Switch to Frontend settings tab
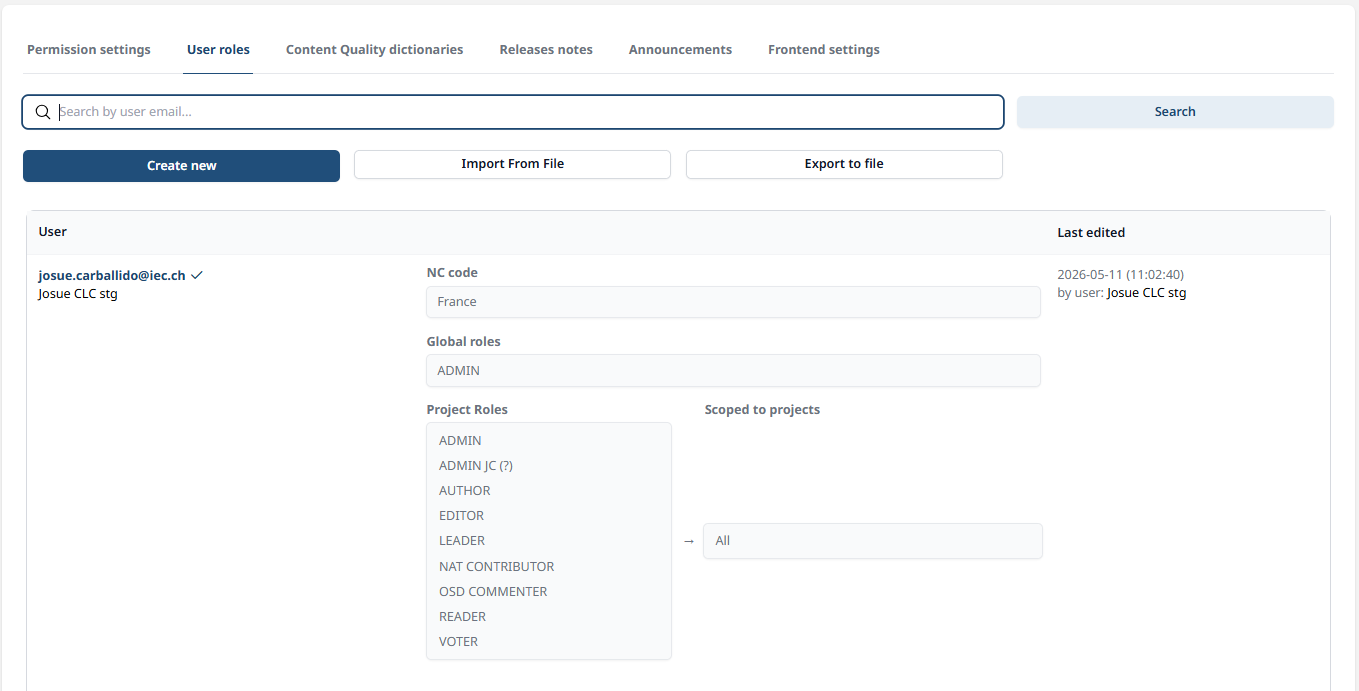This screenshot has width=1359, height=691. tap(824, 49)
